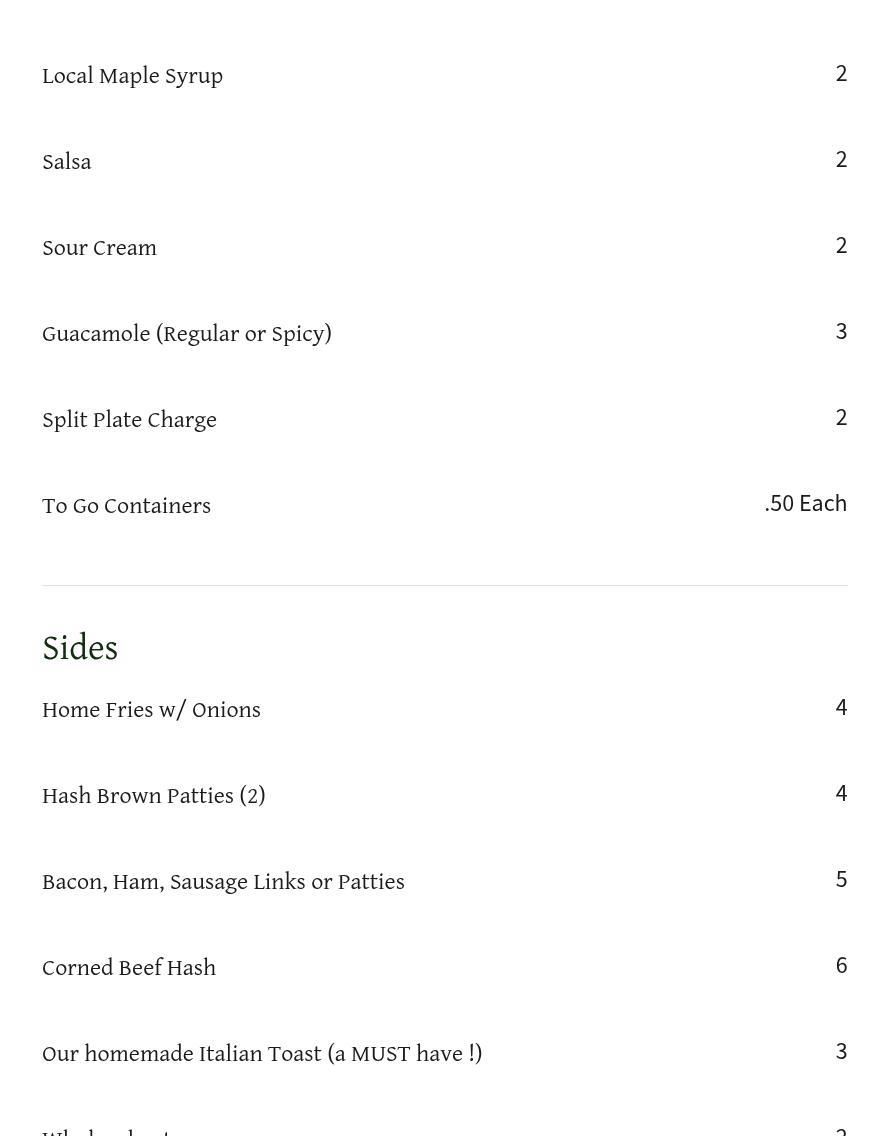Screen dimensions: 870x1136
Task: Click the Hash Brown Patties price 4
Action: 841,793
